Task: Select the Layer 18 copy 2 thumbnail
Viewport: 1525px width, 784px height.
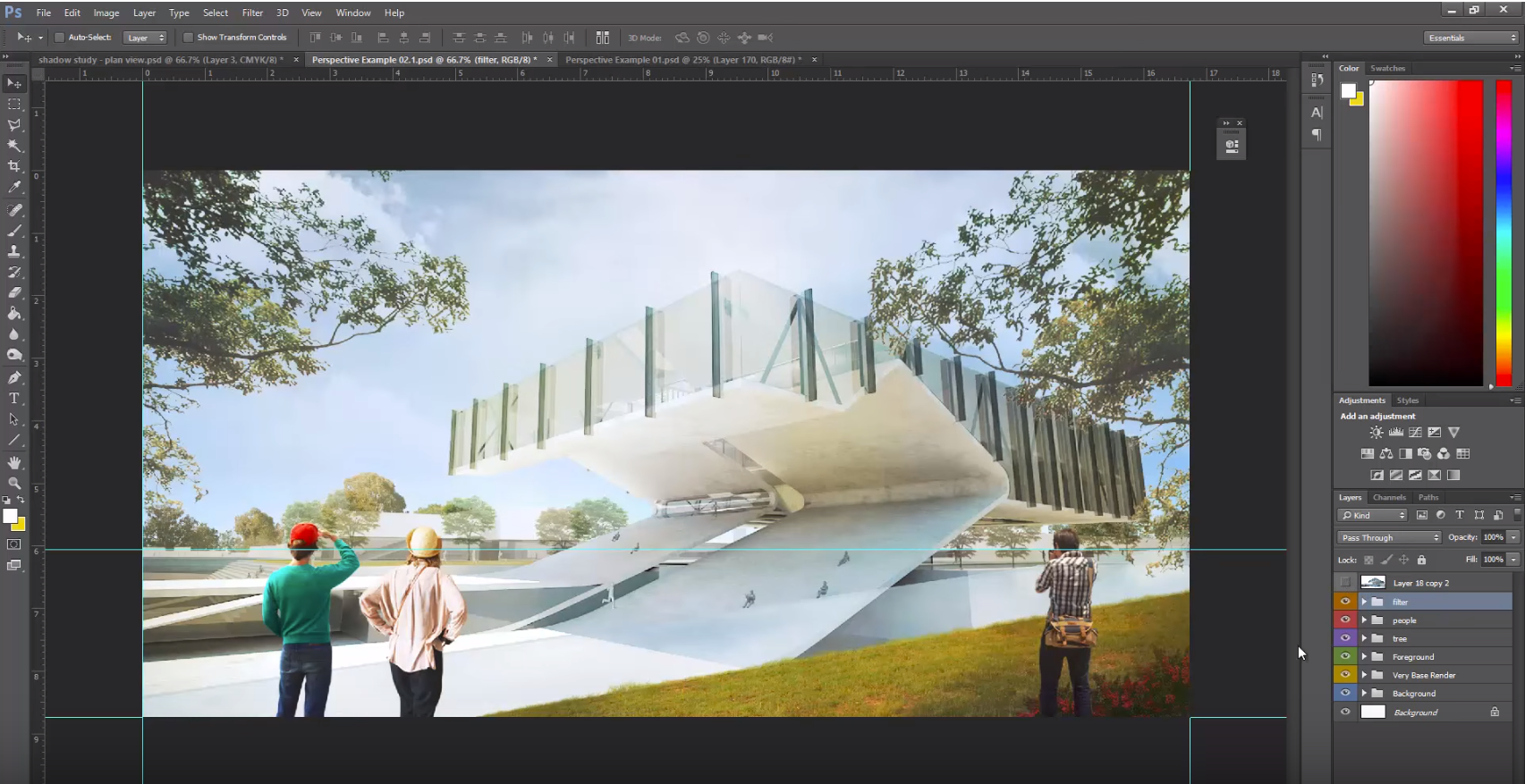Action: click(1373, 583)
